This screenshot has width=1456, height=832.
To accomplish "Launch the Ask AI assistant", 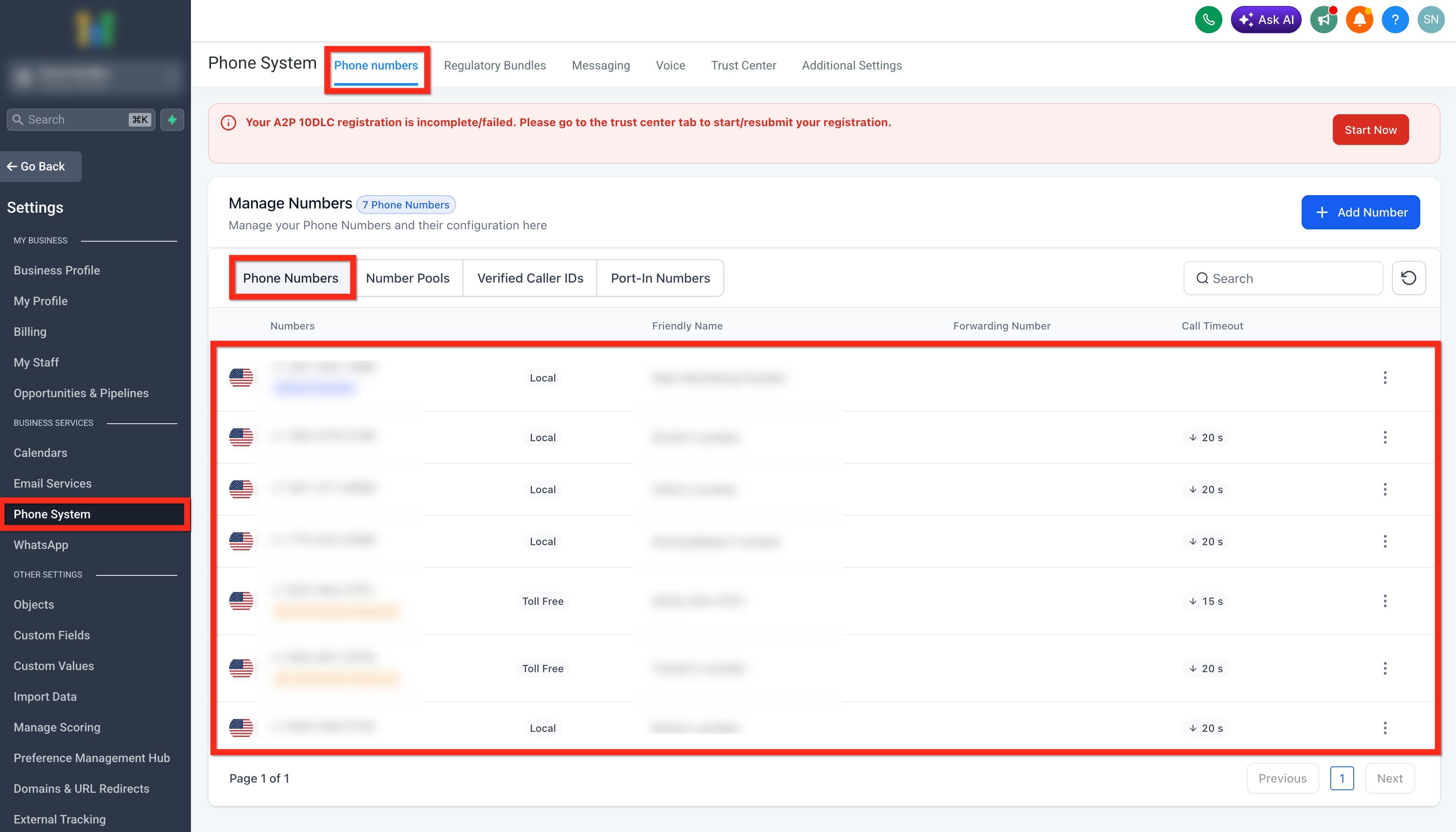I will click(x=1266, y=20).
